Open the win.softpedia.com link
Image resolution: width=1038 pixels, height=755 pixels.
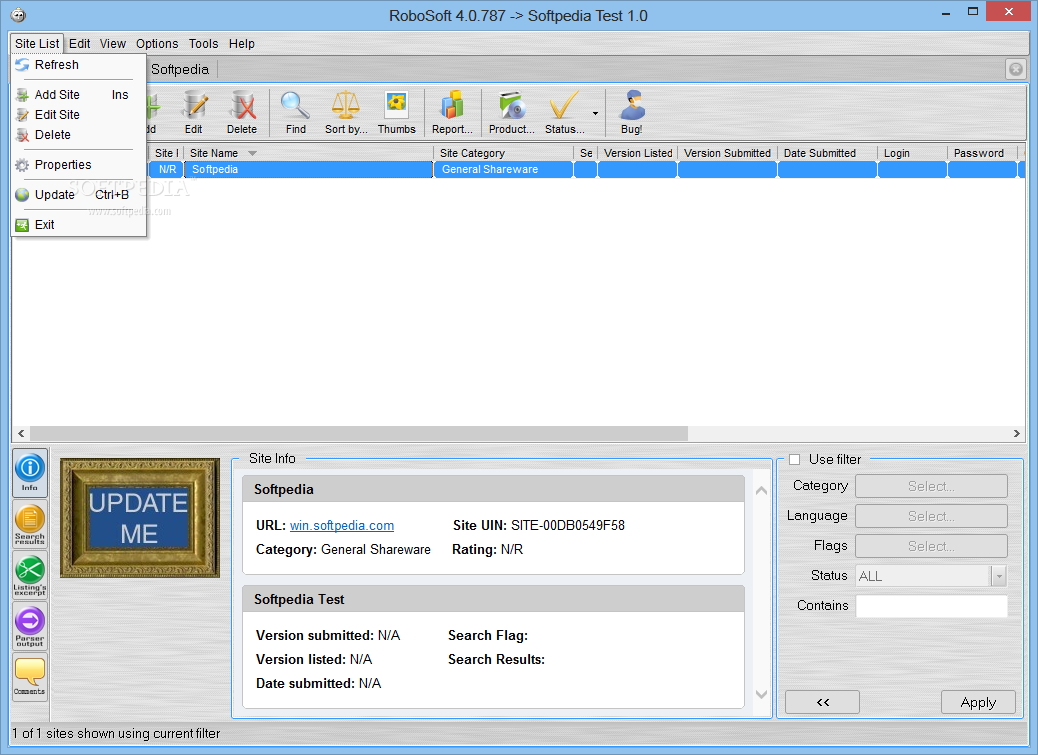342,525
